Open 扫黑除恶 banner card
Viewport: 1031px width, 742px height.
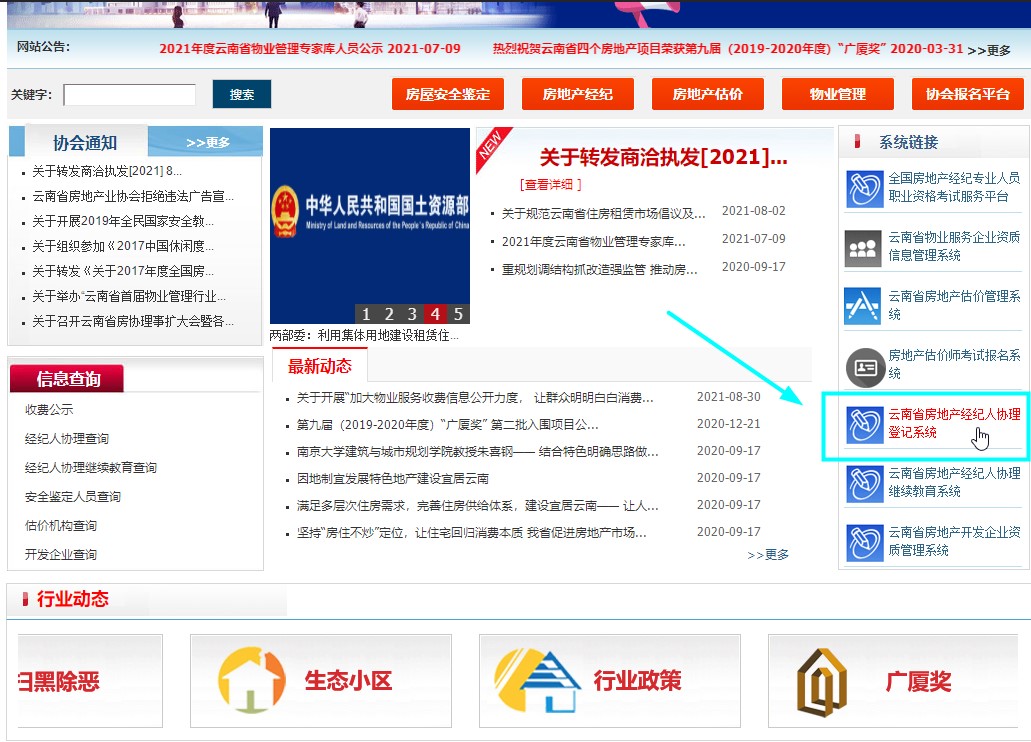90,681
